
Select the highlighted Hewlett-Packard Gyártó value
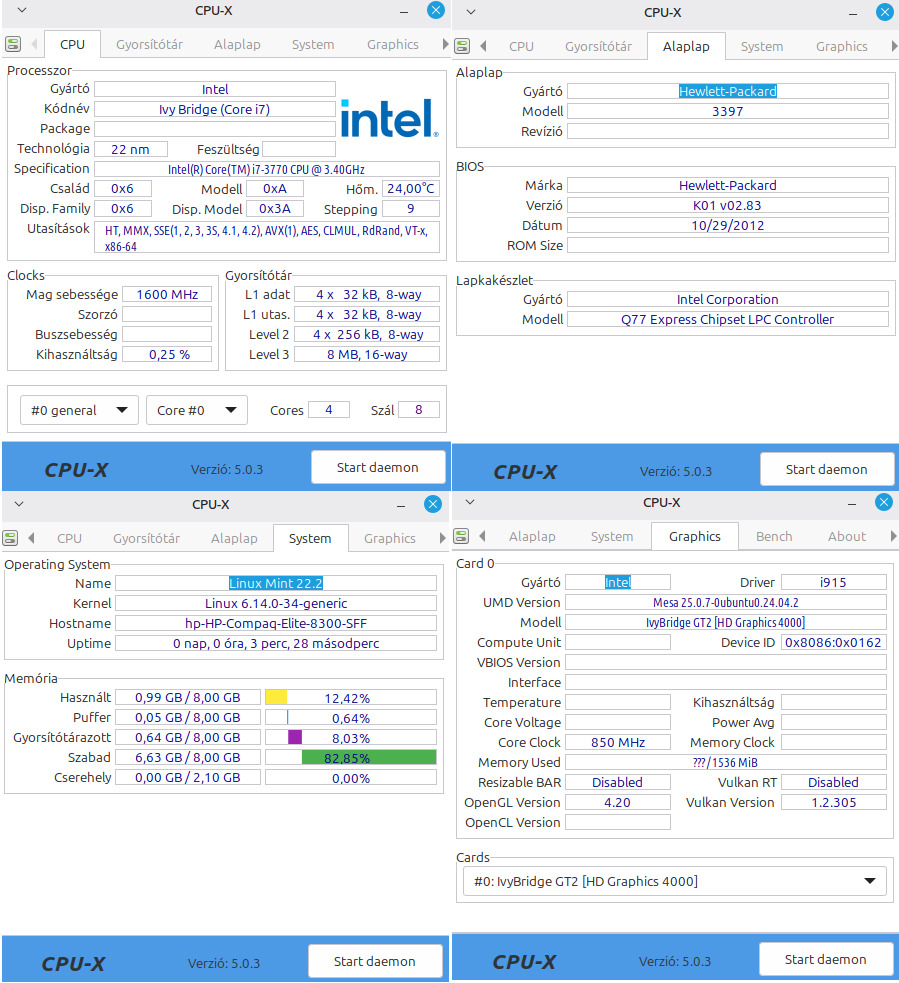click(728, 92)
